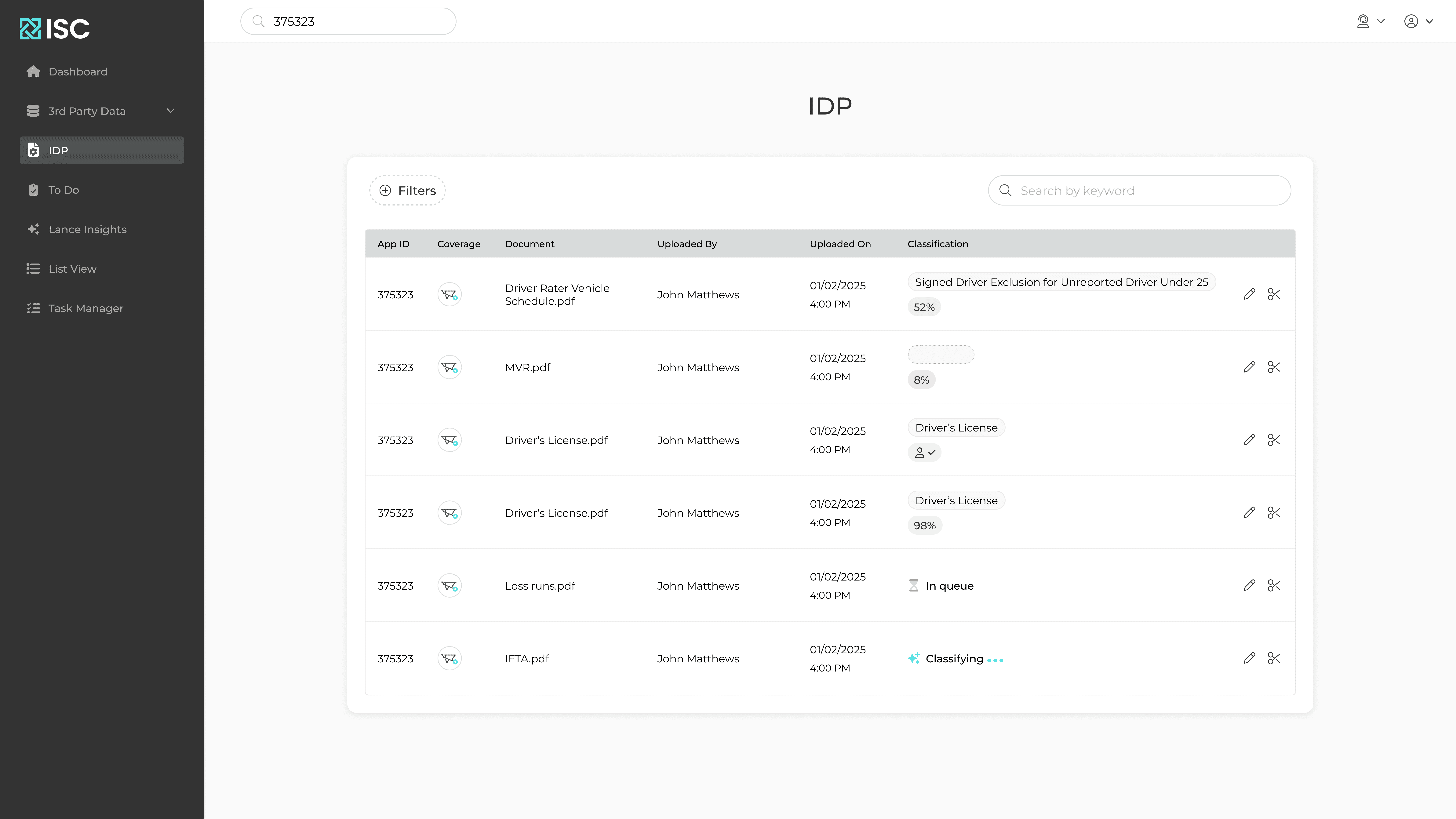
Task: Switch to List View
Action: (102, 269)
